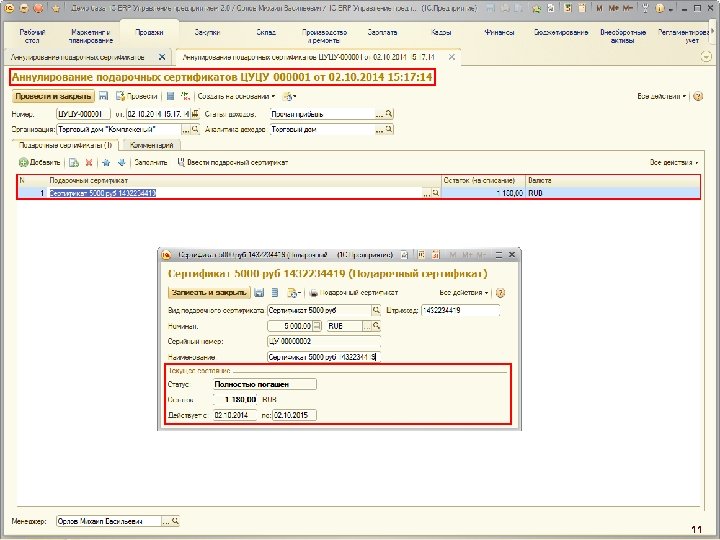Open the report dropdown icon in certificate toolbar
Viewport: 720px width, 540px height.
(x=293, y=292)
